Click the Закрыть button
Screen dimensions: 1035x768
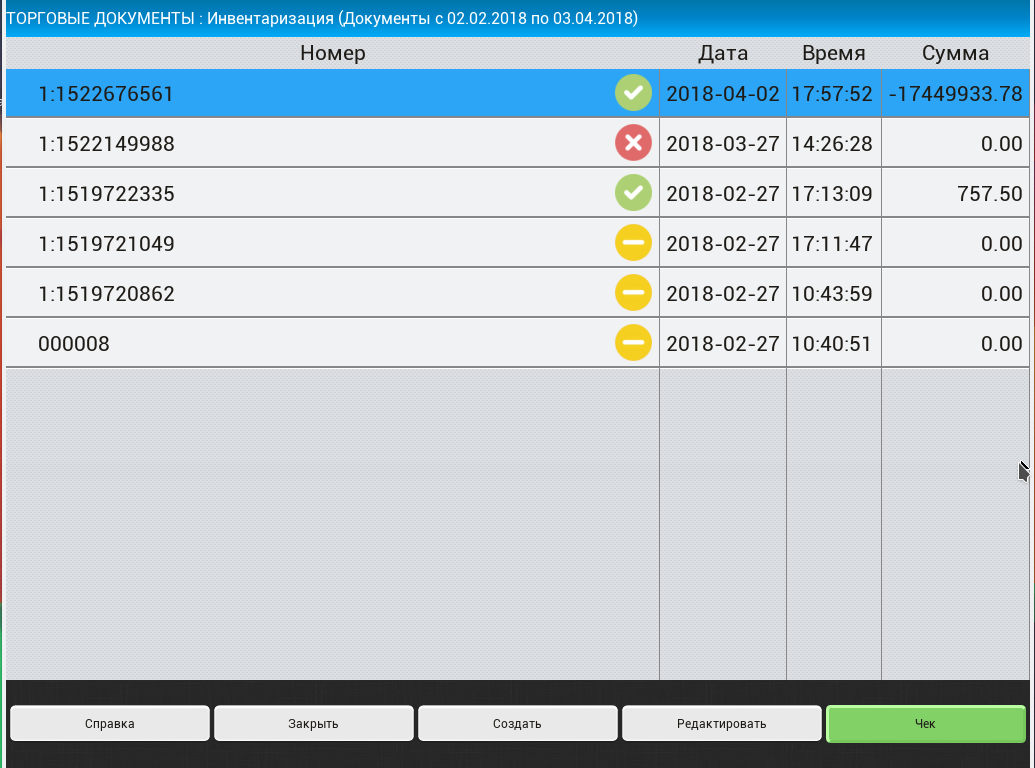[314, 724]
